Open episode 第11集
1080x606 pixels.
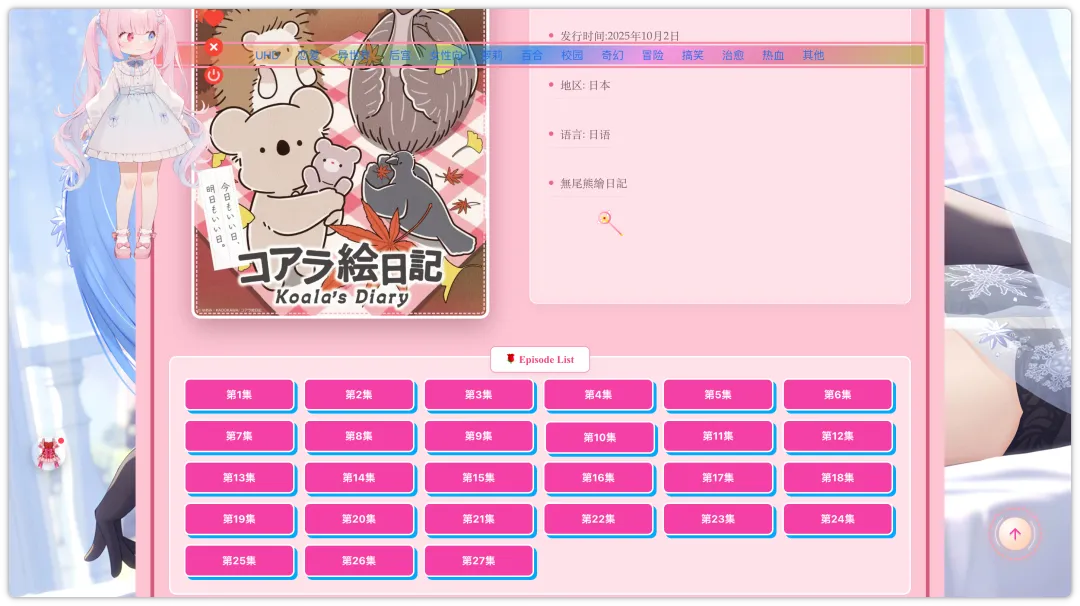[718, 436]
